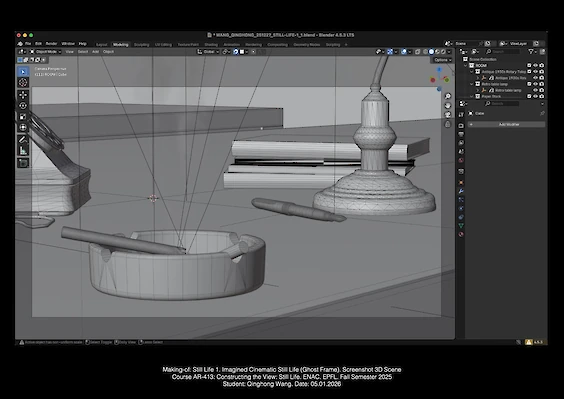Toggle the snap magnet button
This screenshot has width=564, height=399.
click(x=236, y=51)
